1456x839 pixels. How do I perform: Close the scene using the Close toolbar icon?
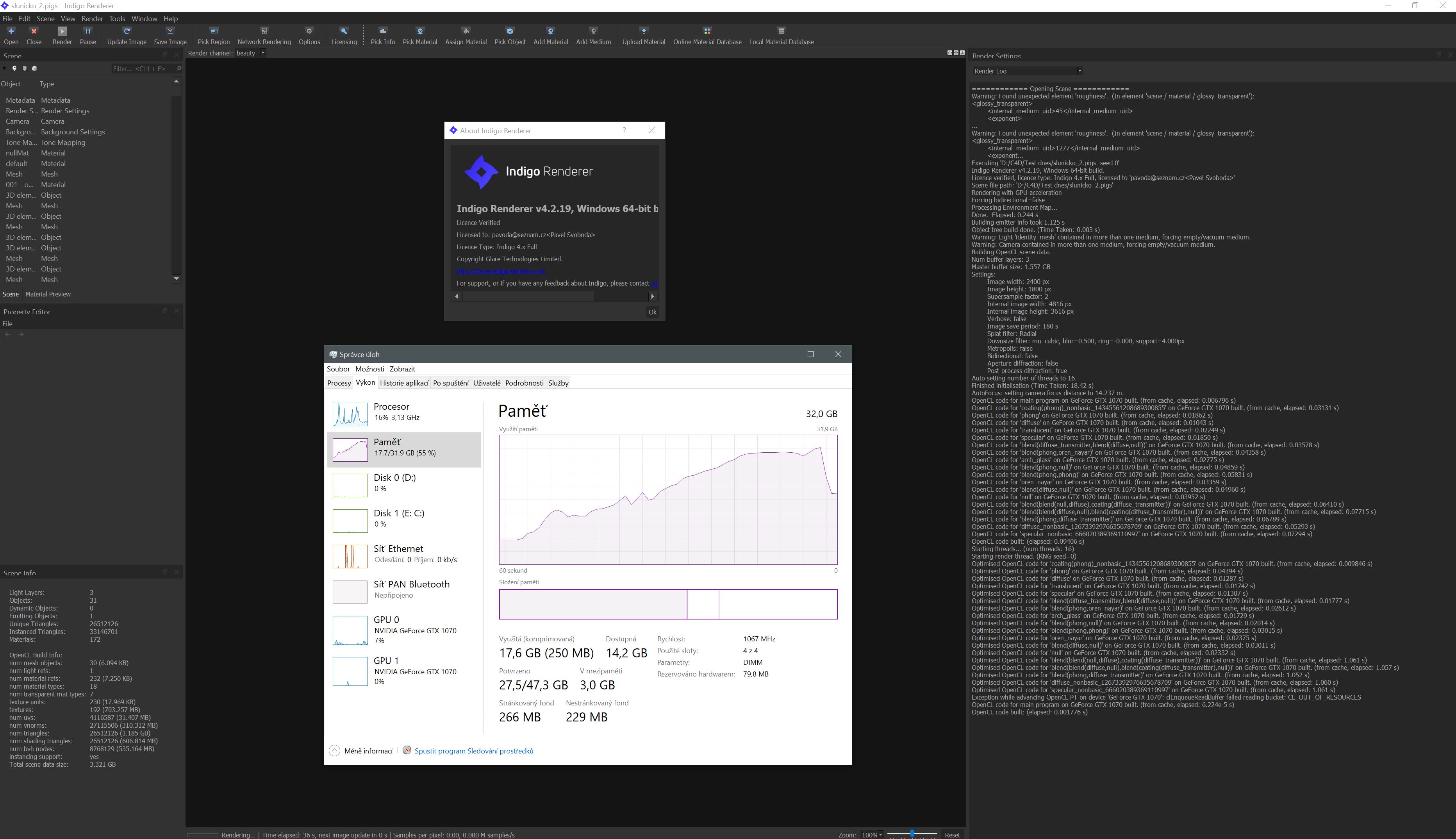34,35
